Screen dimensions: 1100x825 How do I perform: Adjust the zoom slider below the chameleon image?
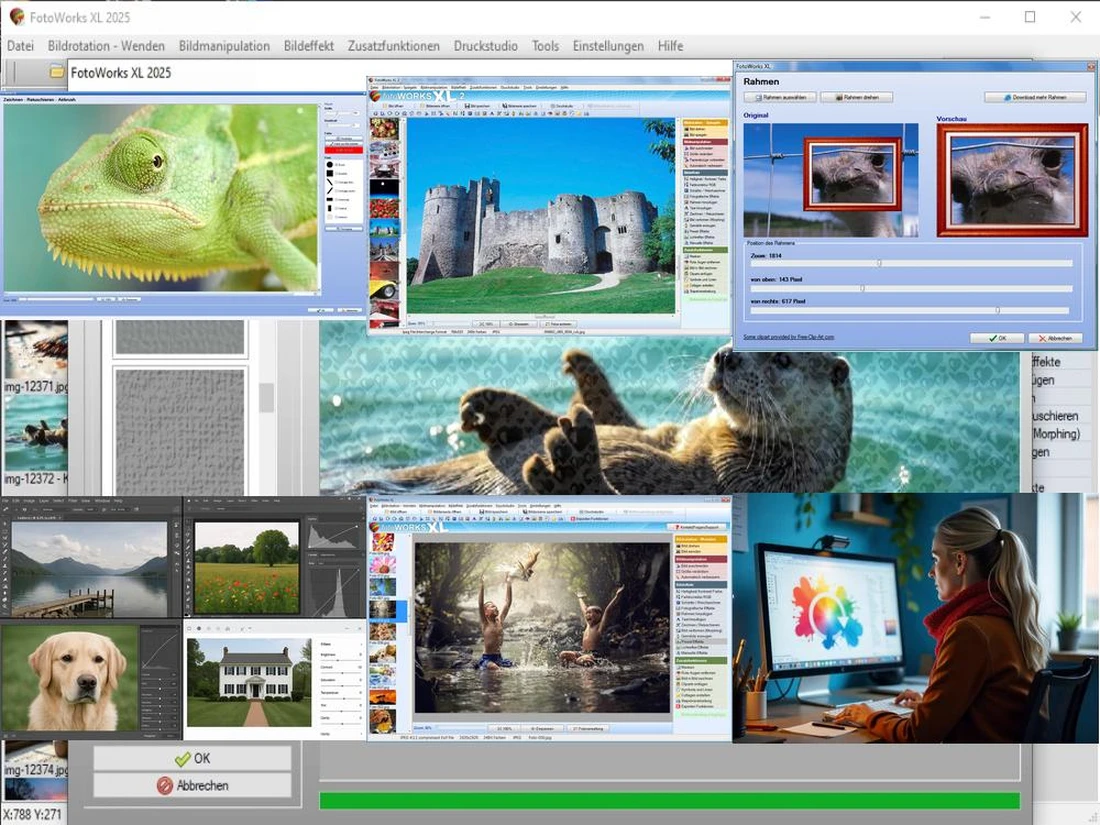click(56, 300)
